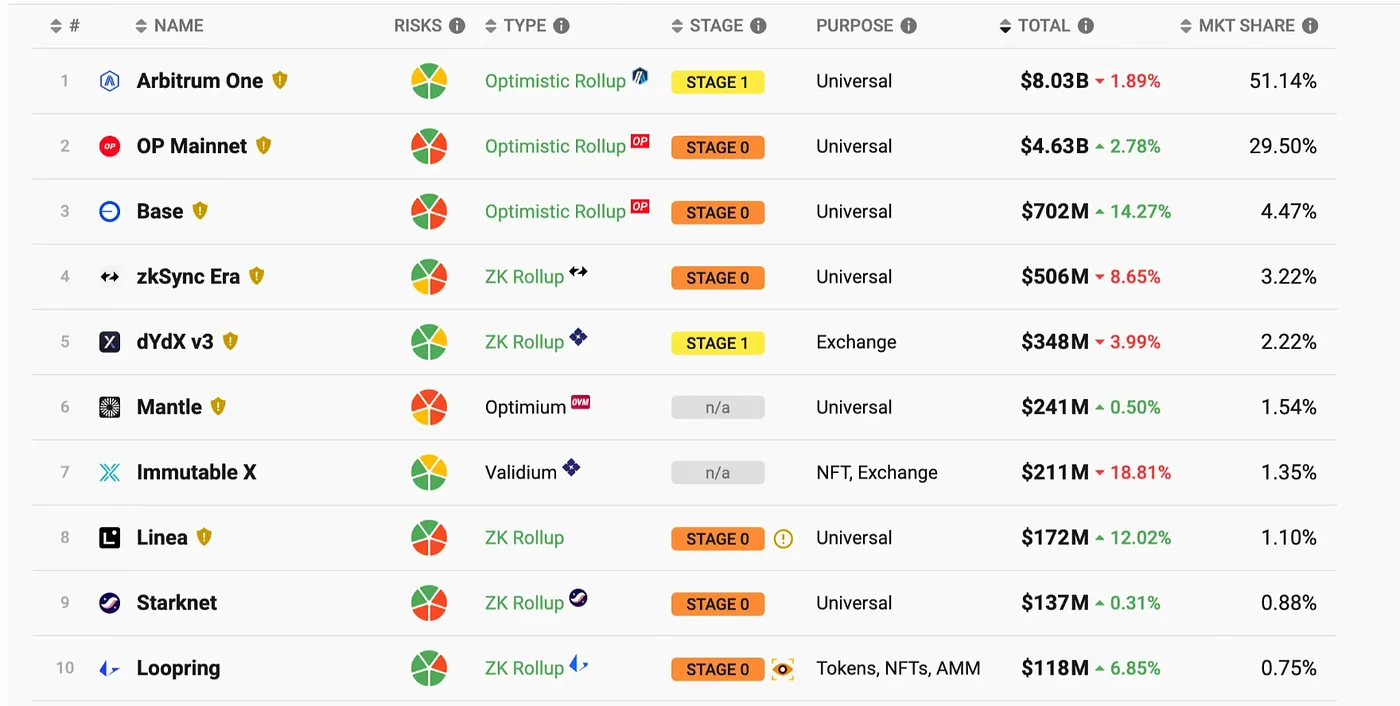Click the Immutable X logo icon
This screenshot has width=1400, height=706.
point(110,473)
